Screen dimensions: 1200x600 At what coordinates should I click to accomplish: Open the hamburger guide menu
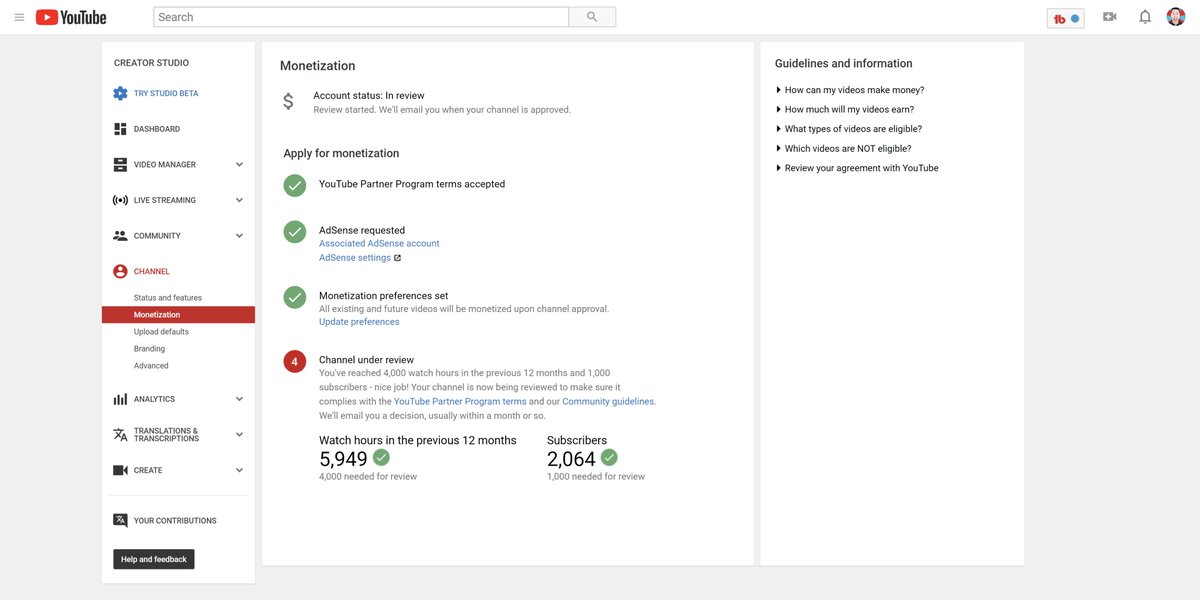click(19, 17)
